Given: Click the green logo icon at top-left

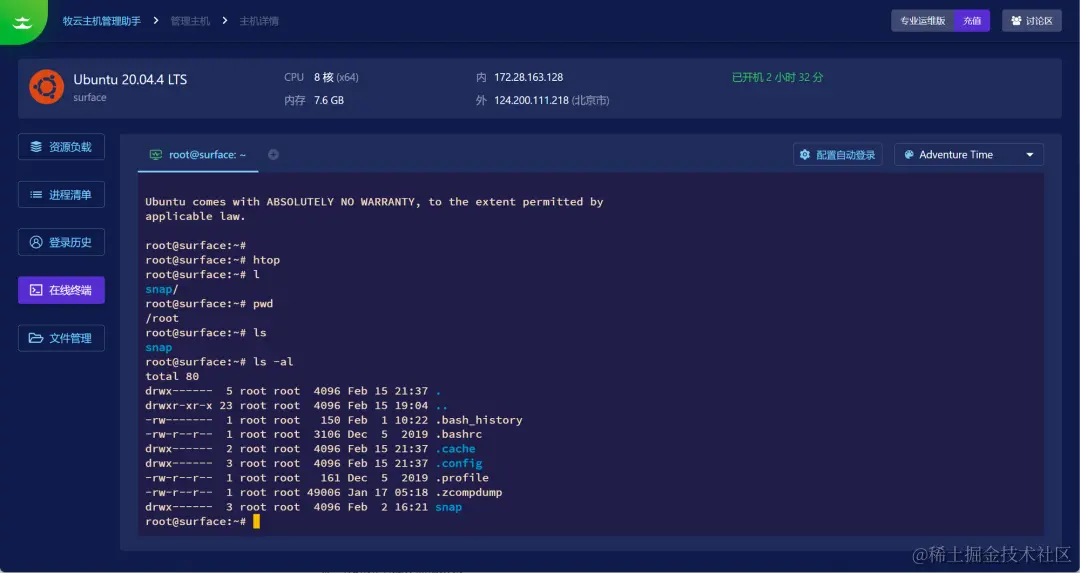Looking at the screenshot, I should 23,21.
